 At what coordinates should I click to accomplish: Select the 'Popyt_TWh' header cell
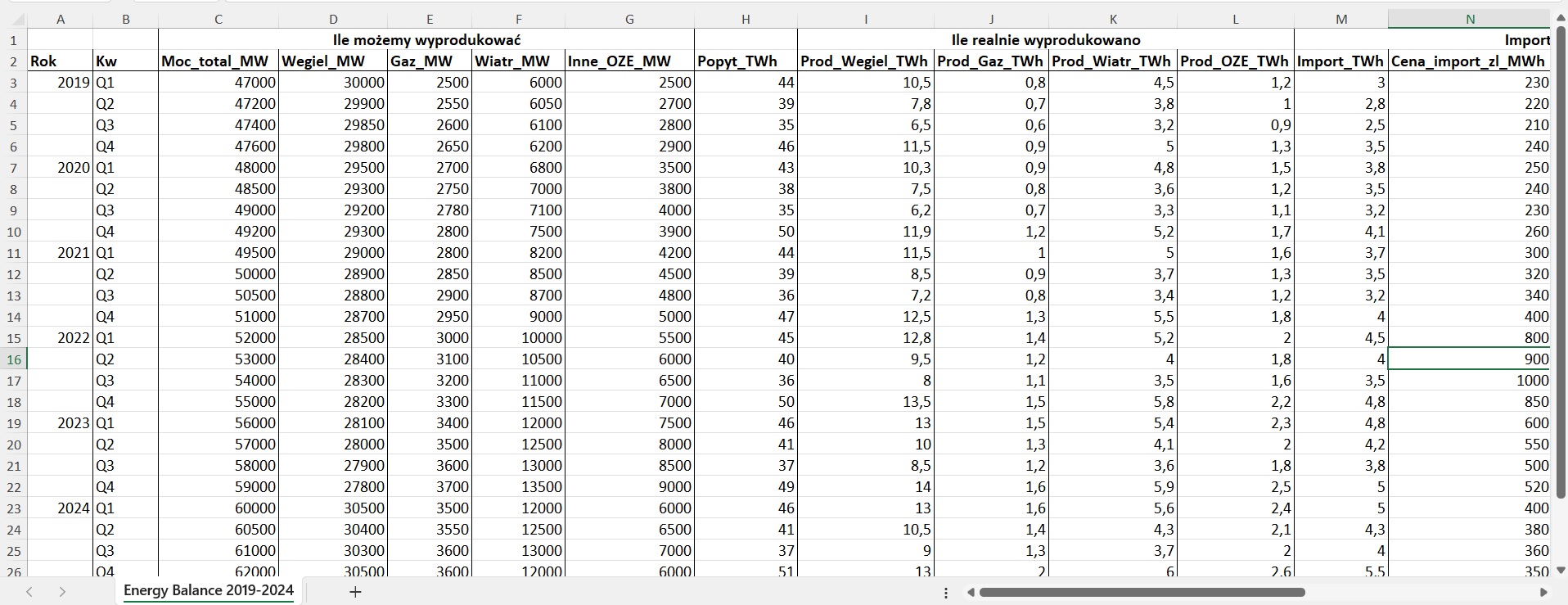(x=746, y=61)
